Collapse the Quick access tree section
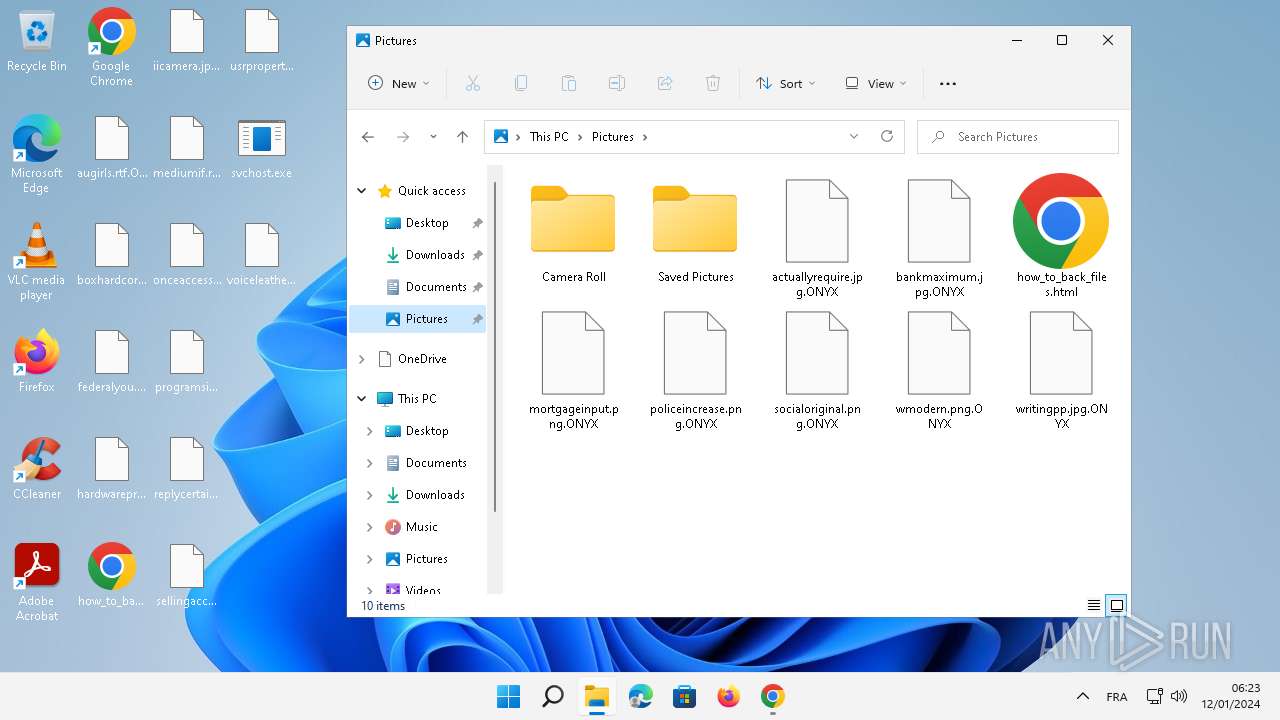The image size is (1280, 720). pyautogui.click(x=362, y=191)
